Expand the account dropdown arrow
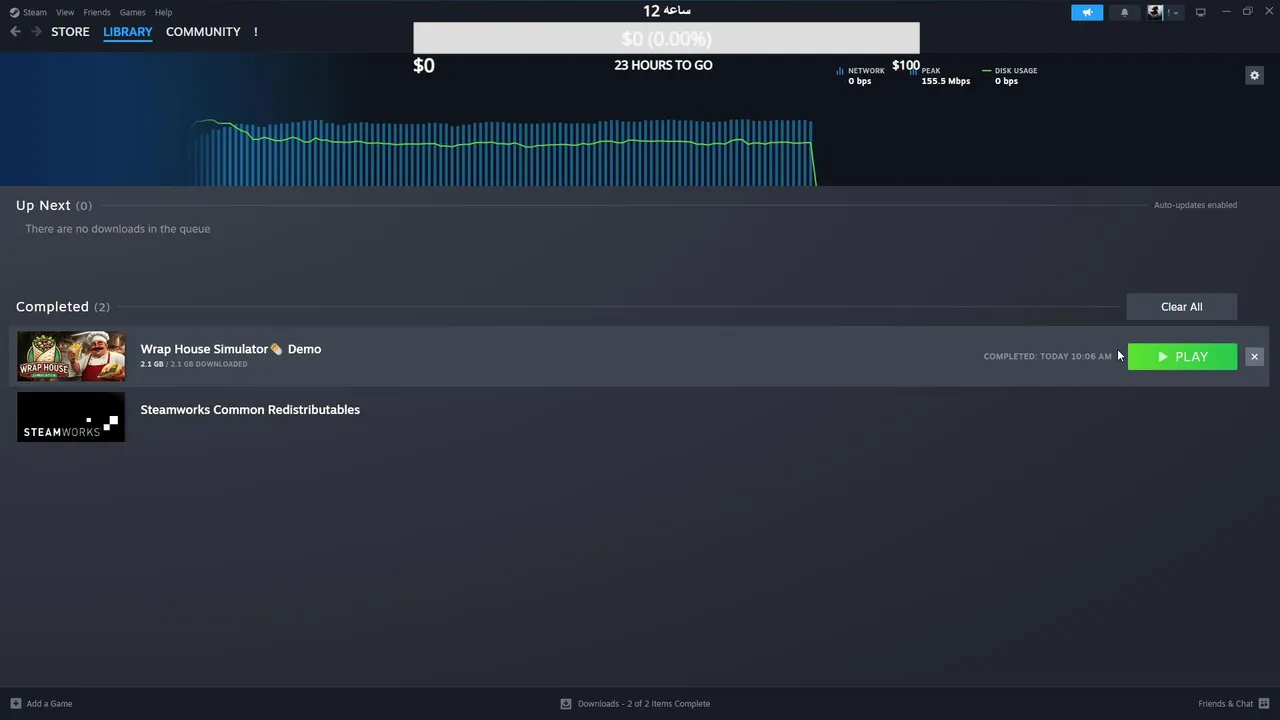 point(1174,13)
